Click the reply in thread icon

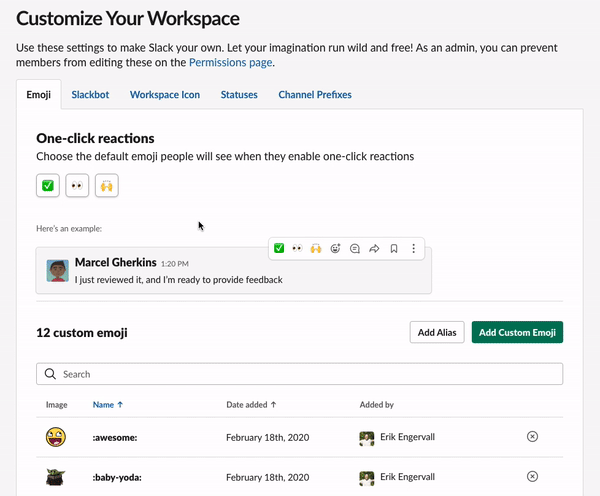click(x=355, y=248)
